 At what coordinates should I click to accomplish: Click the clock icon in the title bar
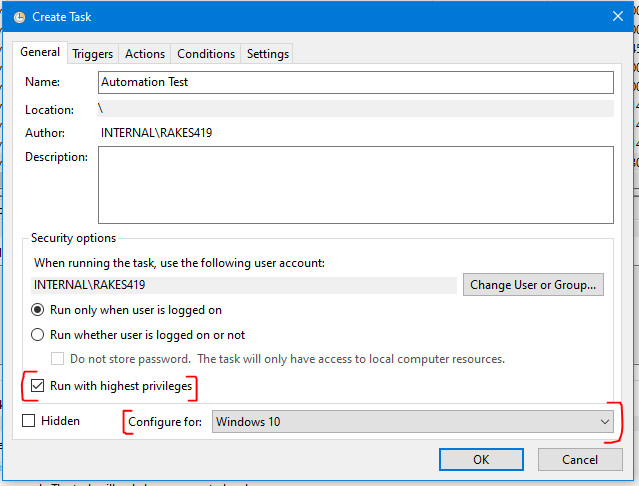pyautogui.click(x=19, y=17)
